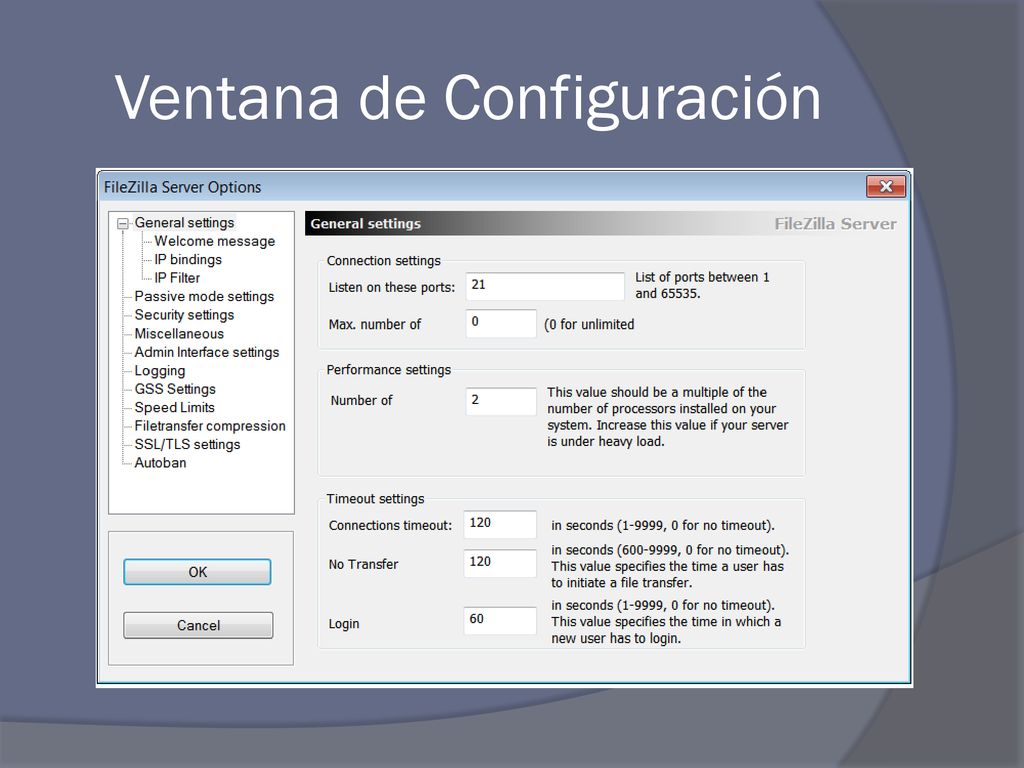Open the IP bindings page

tap(187, 259)
